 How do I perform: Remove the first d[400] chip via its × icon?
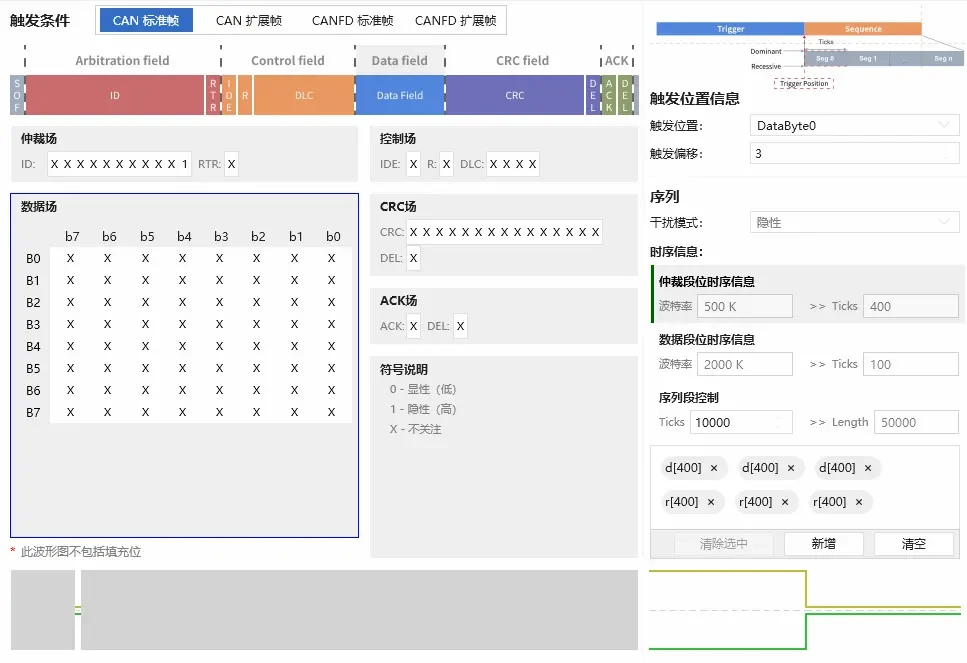pos(712,467)
